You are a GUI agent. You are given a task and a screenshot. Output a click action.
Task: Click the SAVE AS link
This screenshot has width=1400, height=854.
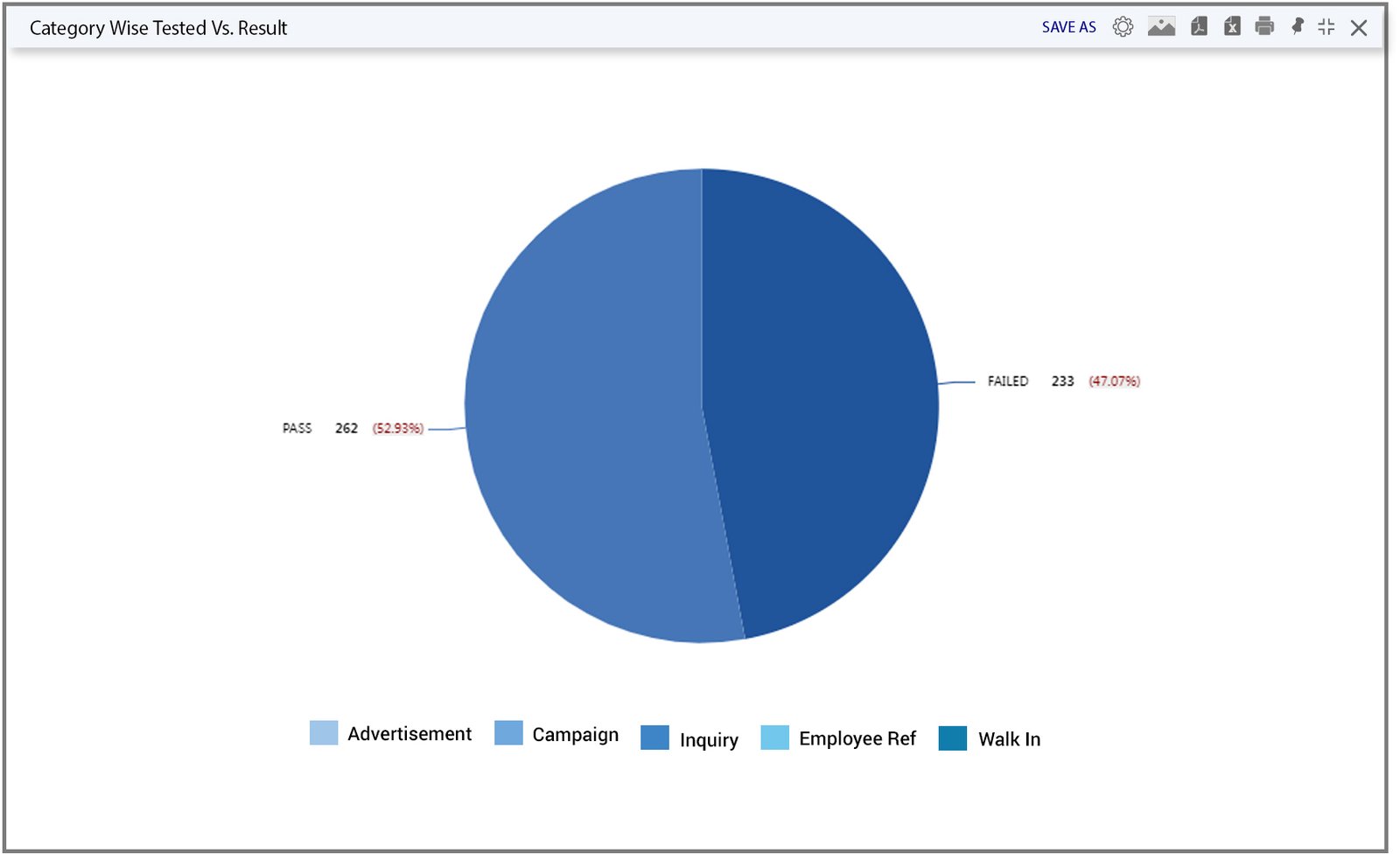1068,27
